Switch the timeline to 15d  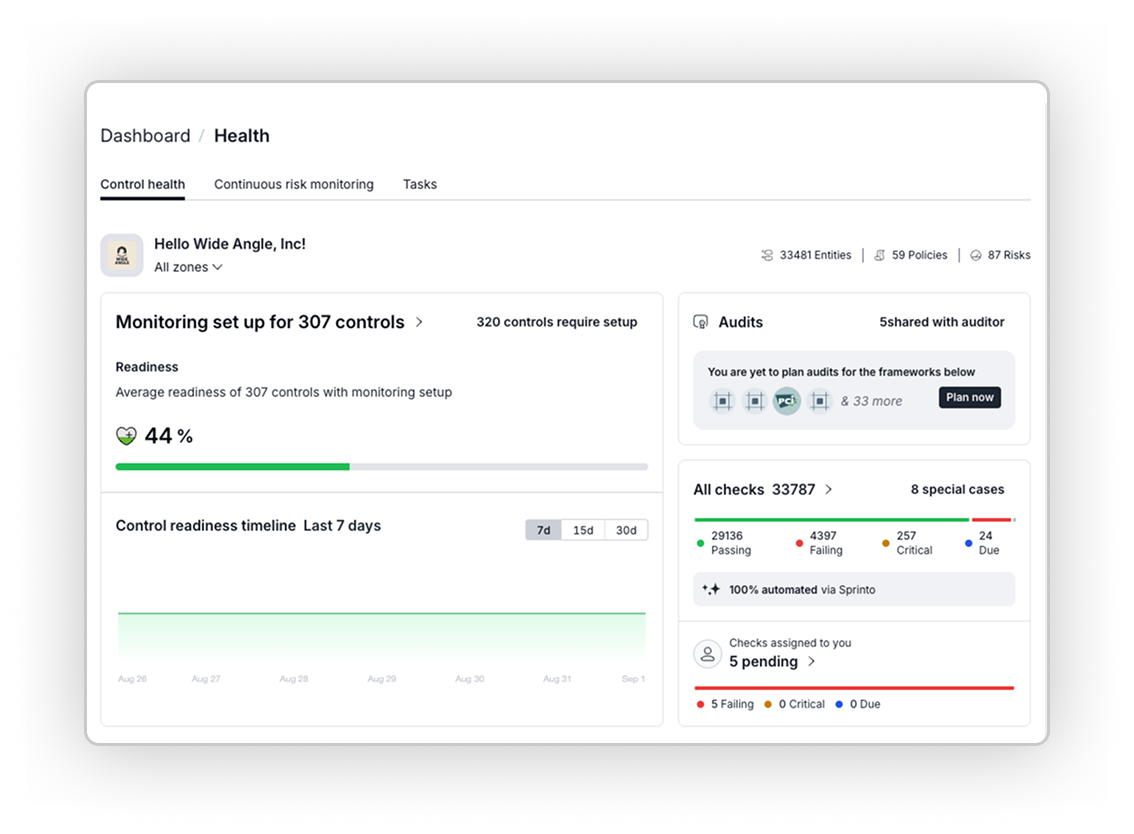pos(583,530)
